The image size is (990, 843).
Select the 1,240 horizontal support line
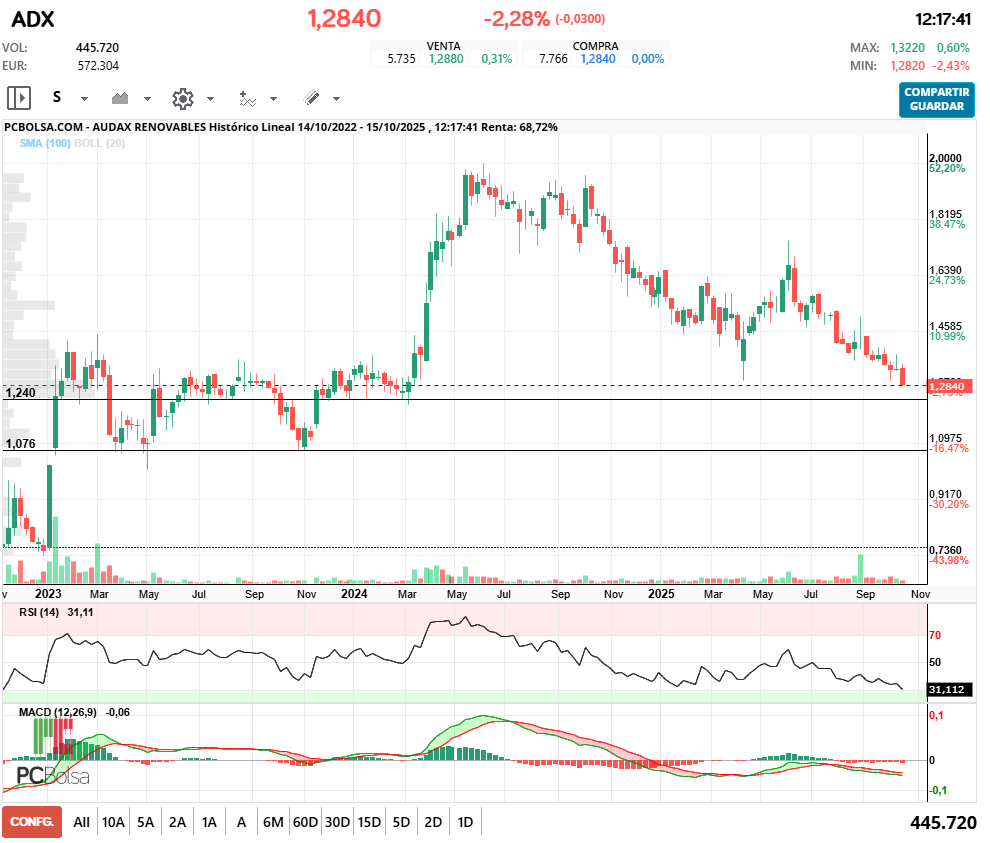[500, 400]
